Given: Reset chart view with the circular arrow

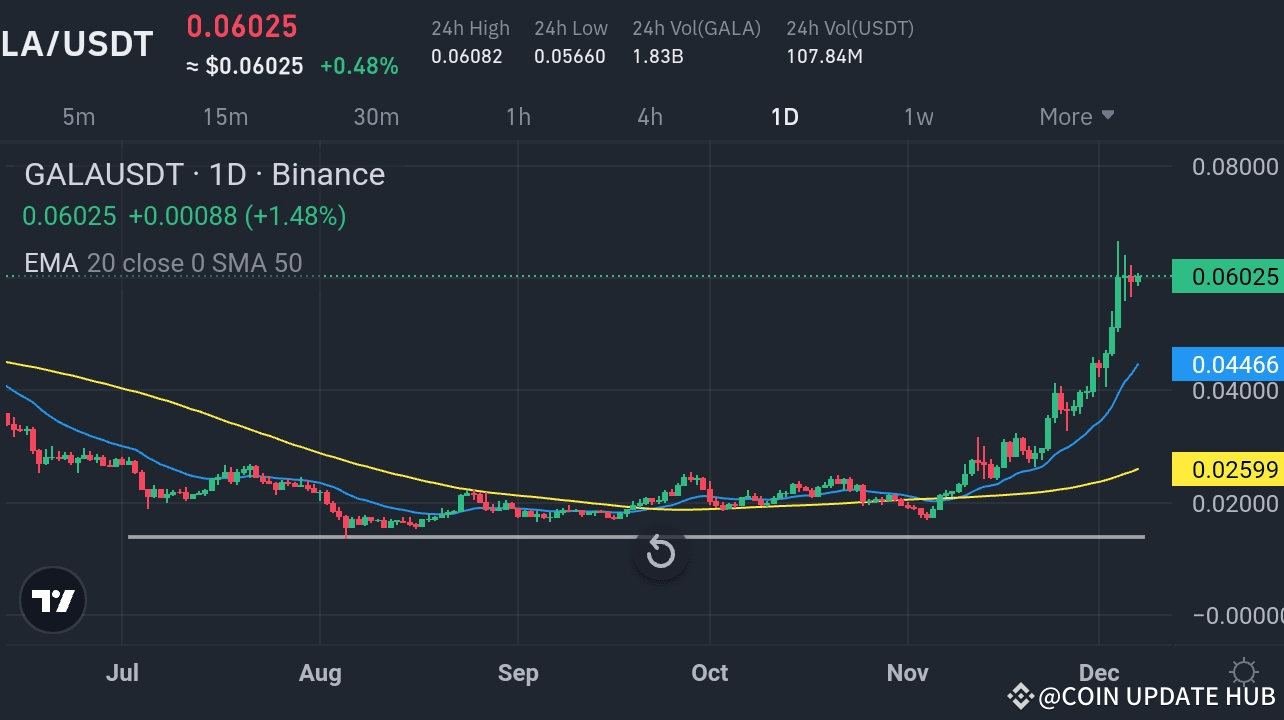Looking at the screenshot, I should (661, 551).
